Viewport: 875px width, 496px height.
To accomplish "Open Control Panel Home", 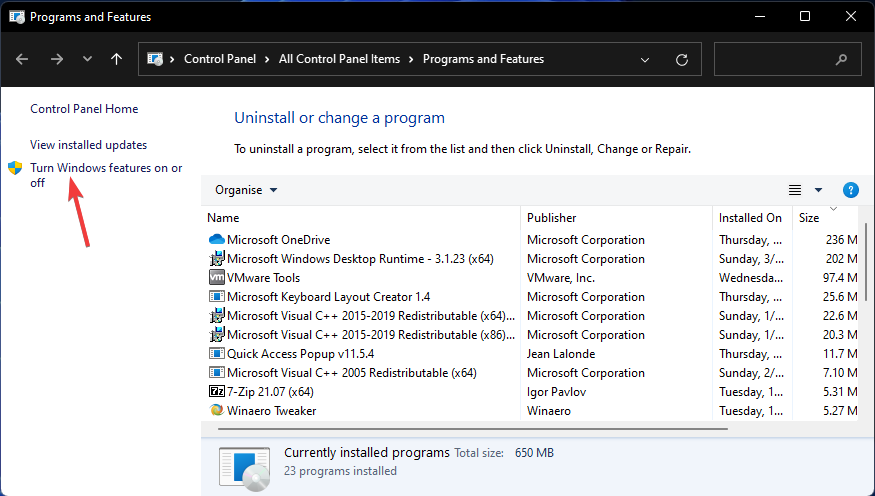I will 84,109.
